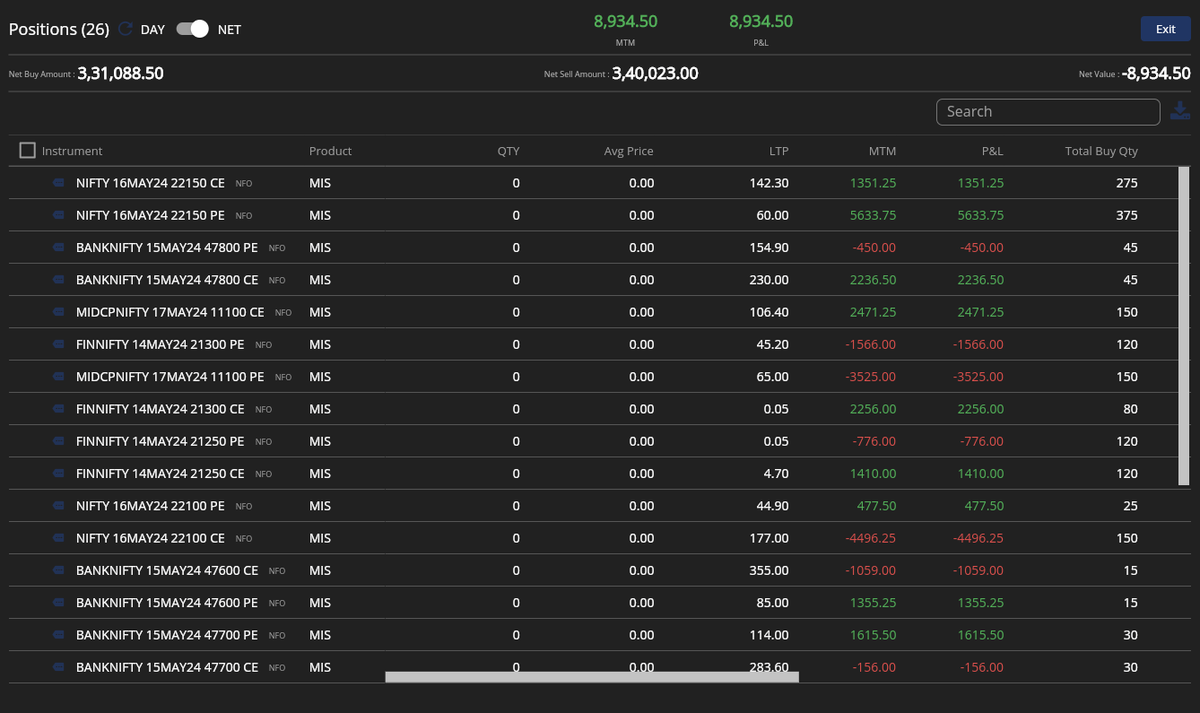Screen dimensions: 1200x713
Task: Click the Net Sell Amount 3,40,023.00
Action: click(655, 73)
